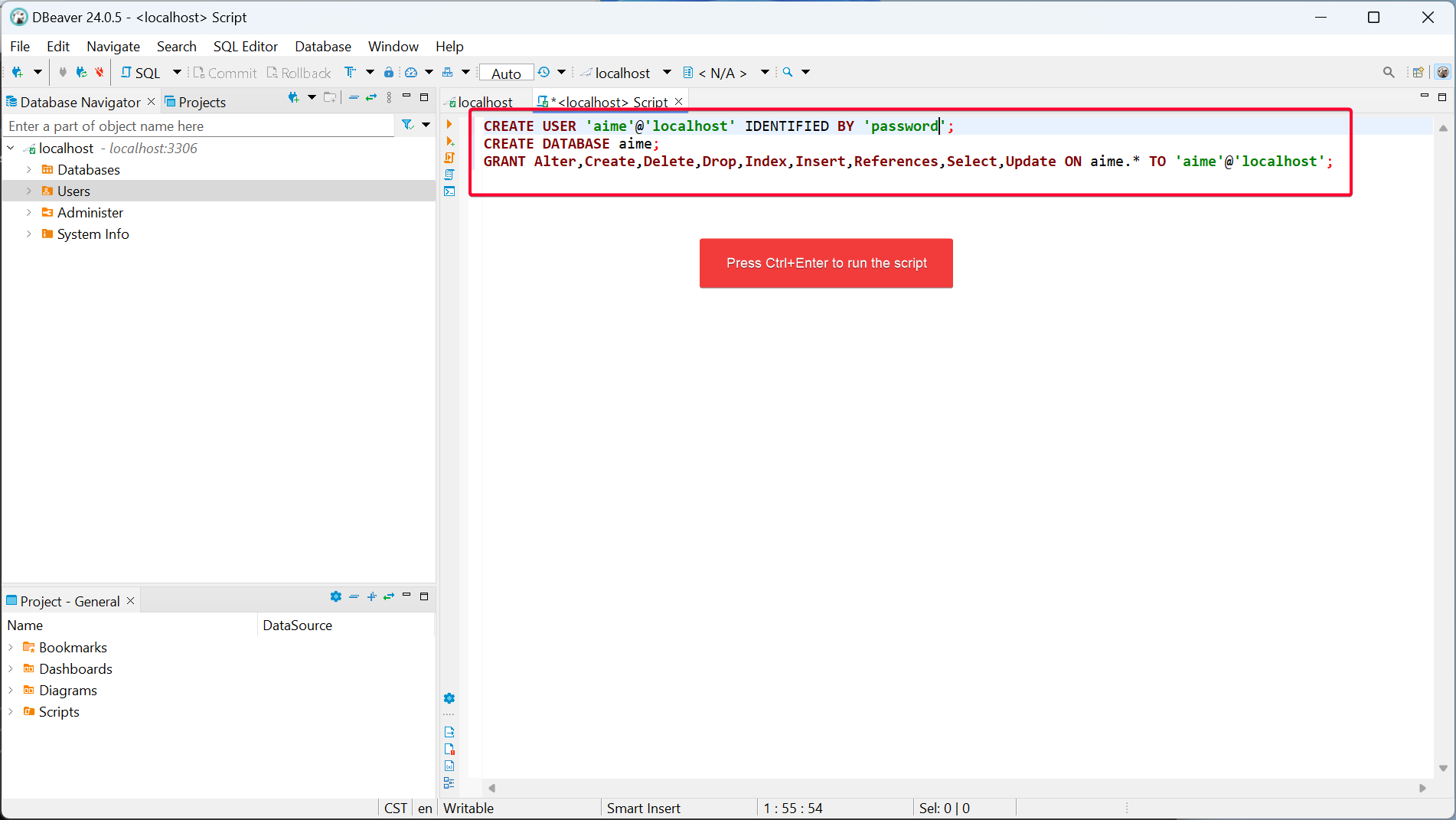Switch to the Projects tab

195,102
